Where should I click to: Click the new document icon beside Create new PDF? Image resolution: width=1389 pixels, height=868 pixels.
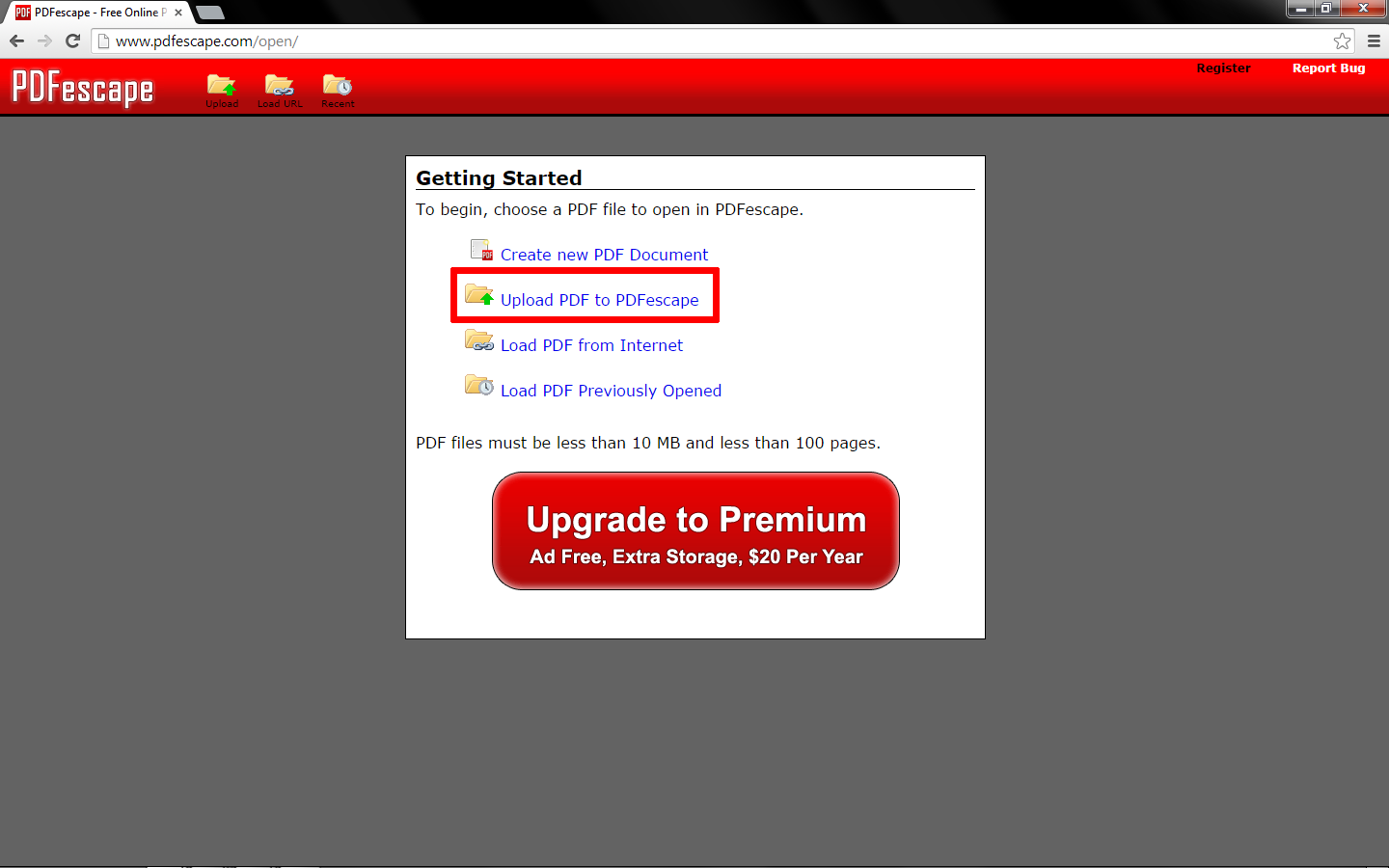click(481, 251)
